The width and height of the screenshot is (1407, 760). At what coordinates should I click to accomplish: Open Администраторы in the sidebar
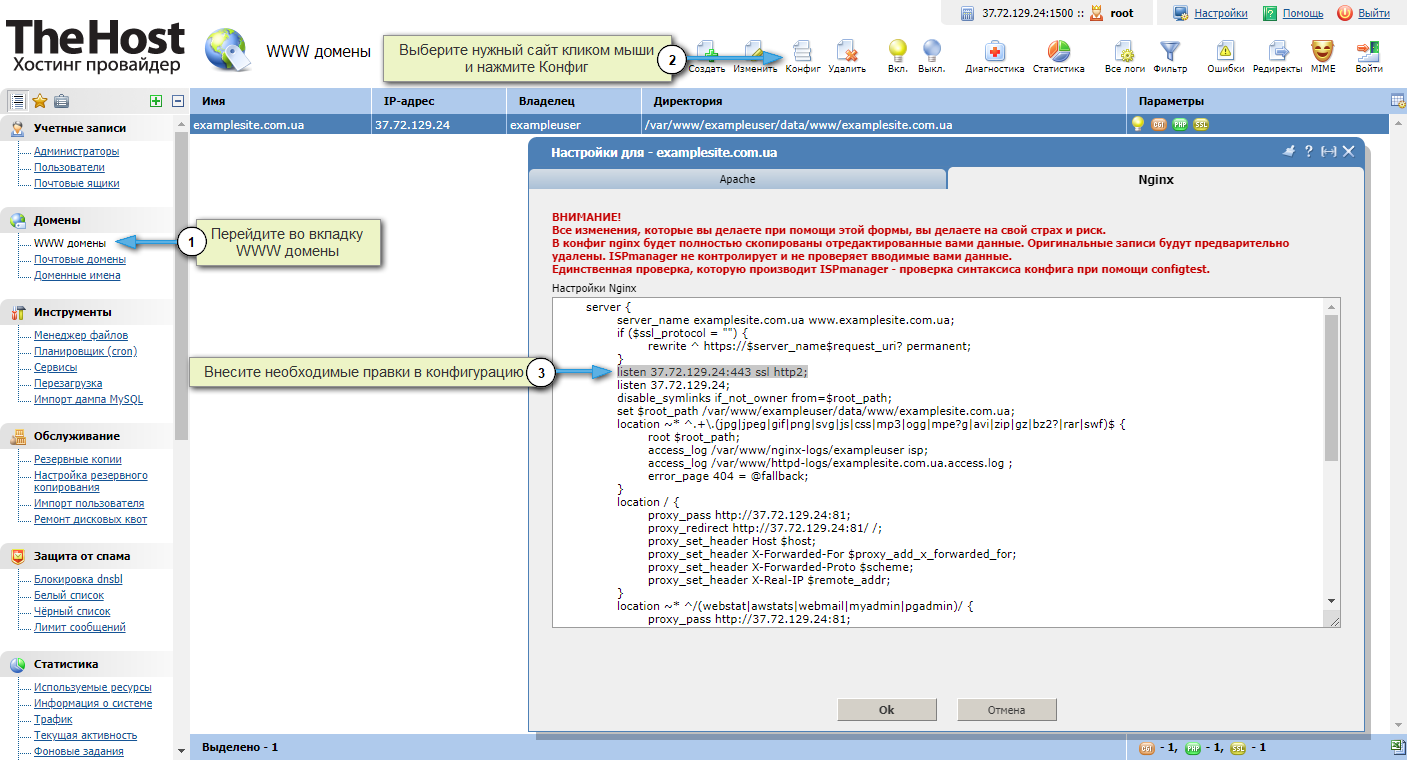[76, 151]
